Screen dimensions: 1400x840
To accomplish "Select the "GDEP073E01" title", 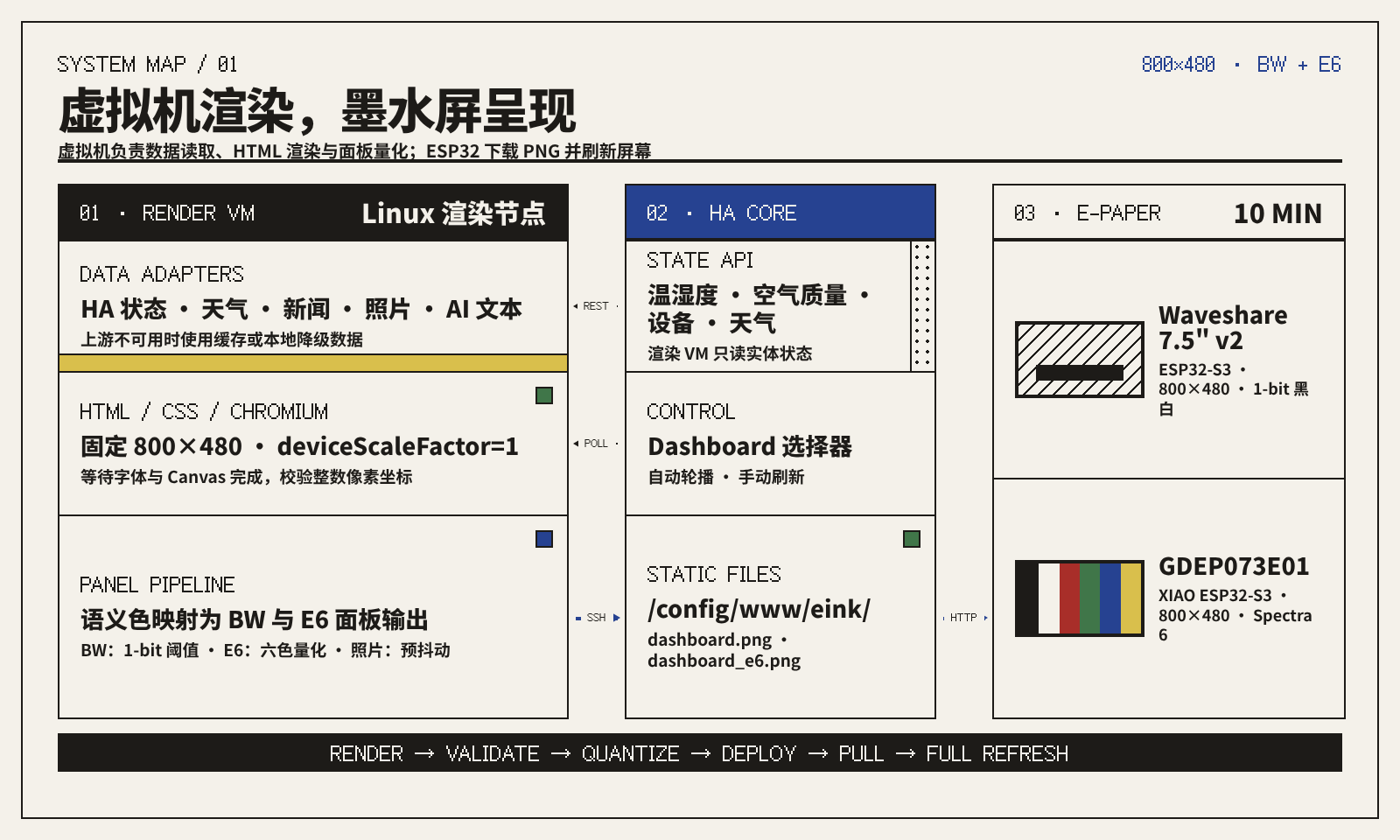I will click(1234, 567).
